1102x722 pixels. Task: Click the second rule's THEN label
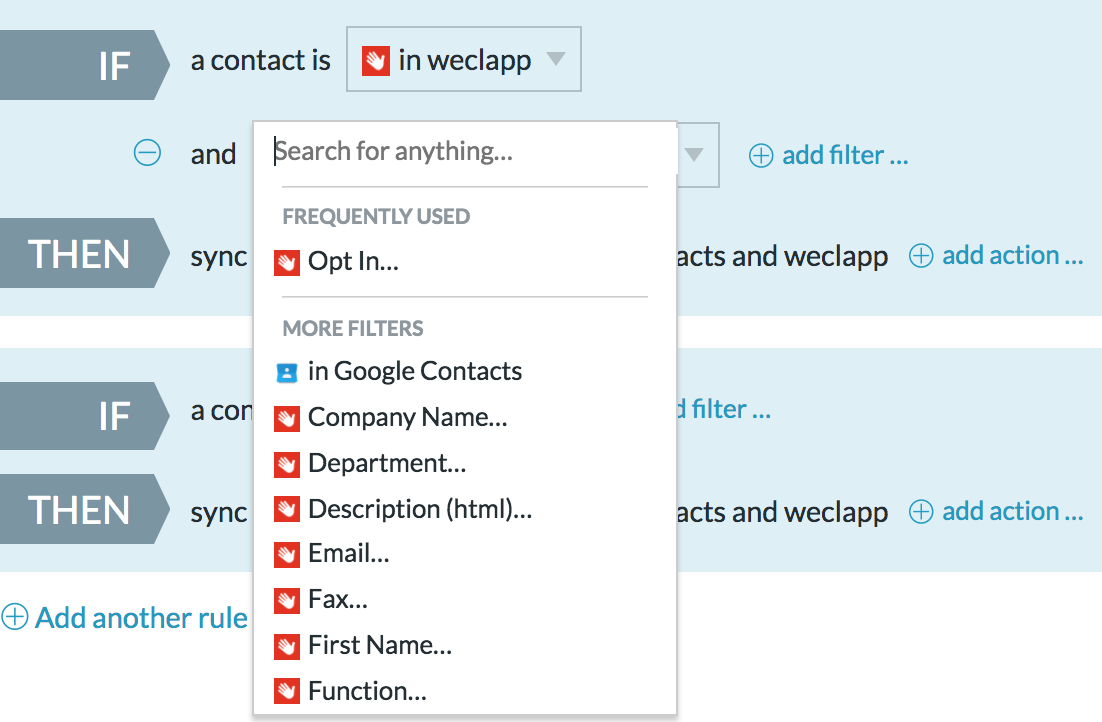pyautogui.click(x=84, y=509)
